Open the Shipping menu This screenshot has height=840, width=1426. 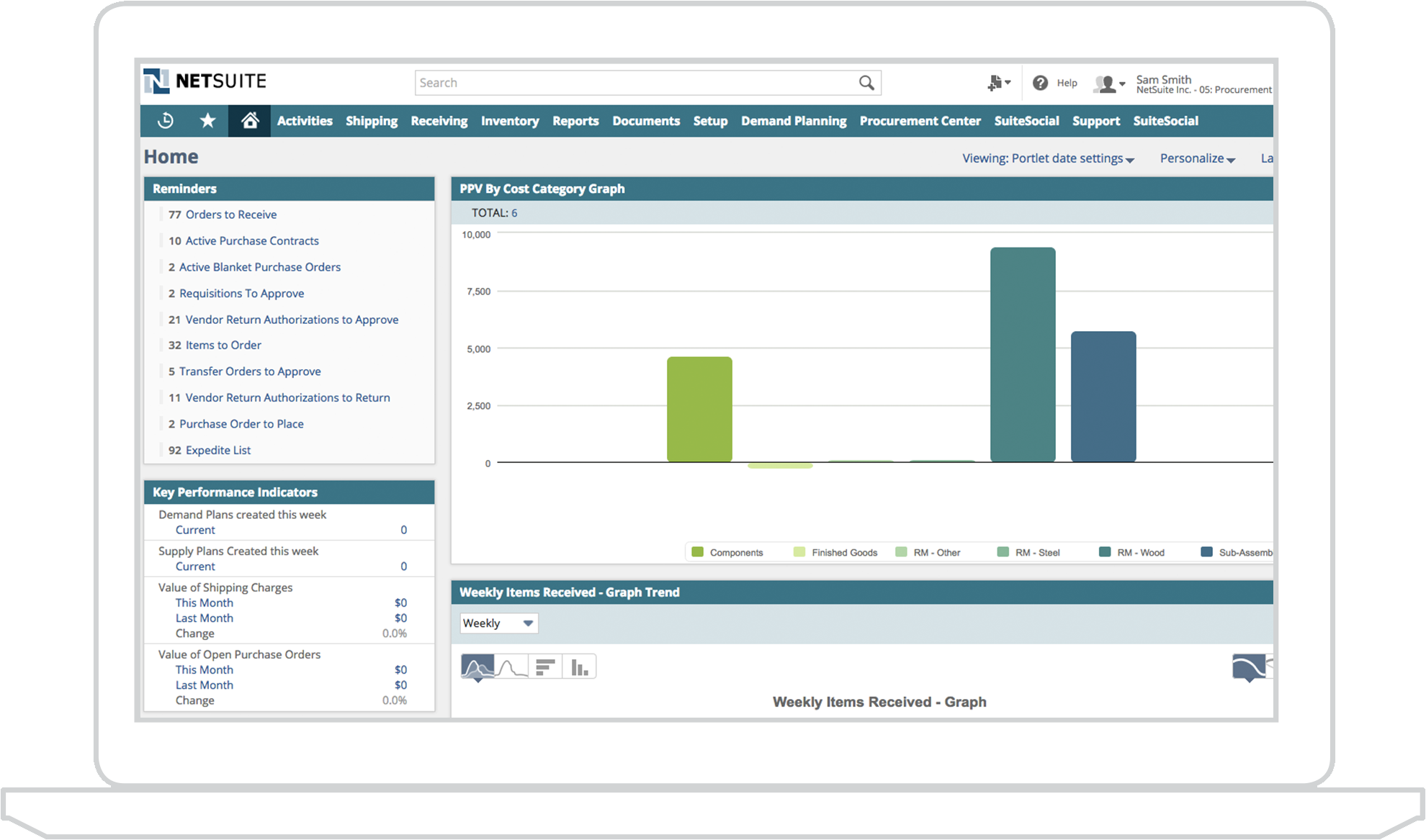372,121
